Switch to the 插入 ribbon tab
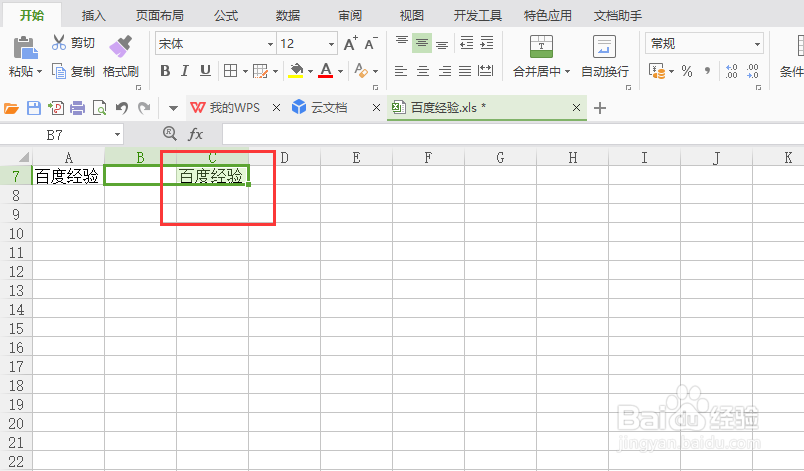The width and height of the screenshot is (804, 471). 93,15
